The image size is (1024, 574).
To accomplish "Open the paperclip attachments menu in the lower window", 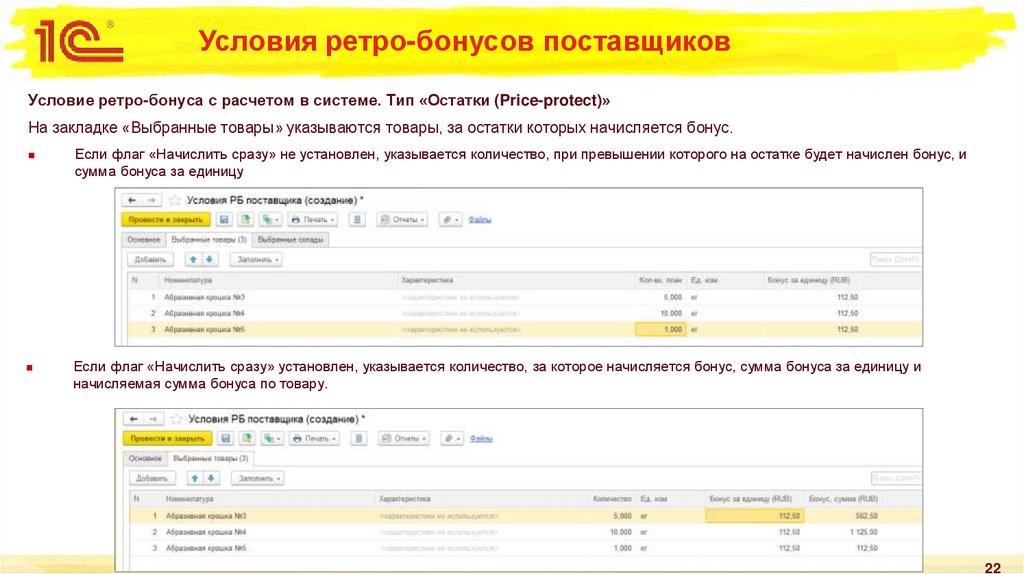I will point(452,439).
